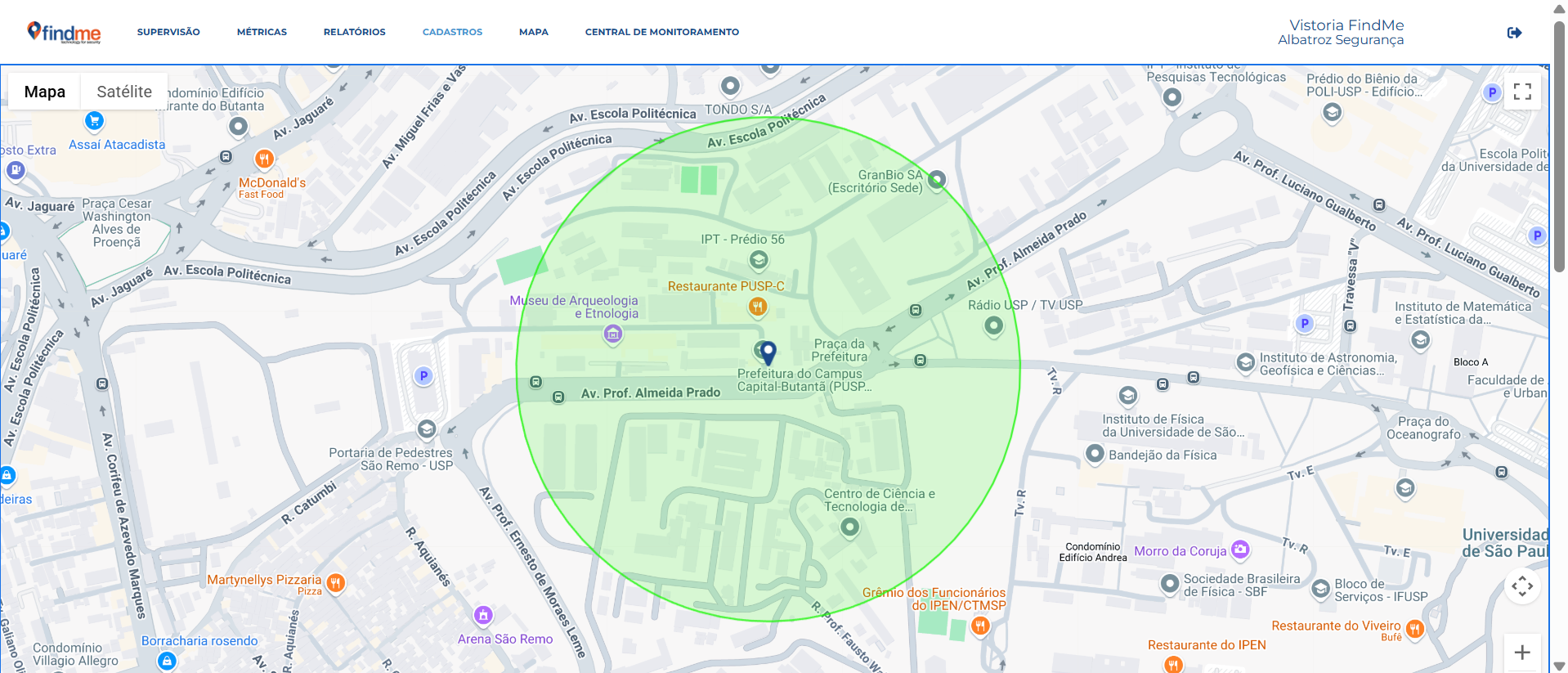Switch map to Satélite view
Viewport: 1568px width, 673px height.
point(124,92)
